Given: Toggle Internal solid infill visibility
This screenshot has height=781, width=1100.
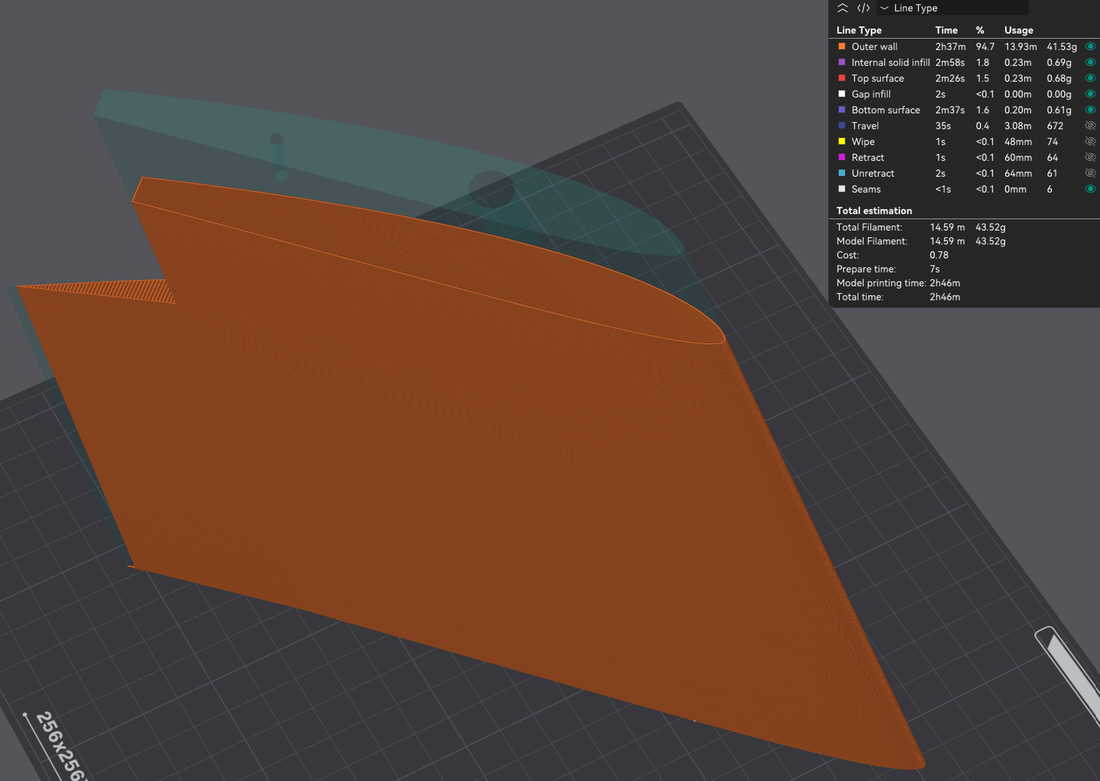Looking at the screenshot, I should point(1090,62).
